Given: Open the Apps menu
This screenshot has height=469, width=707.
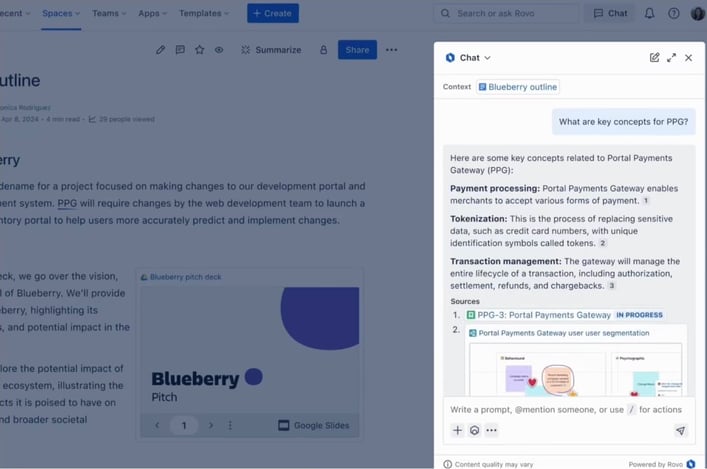Looking at the screenshot, I should pyautogui.click(x=152, y=14).
